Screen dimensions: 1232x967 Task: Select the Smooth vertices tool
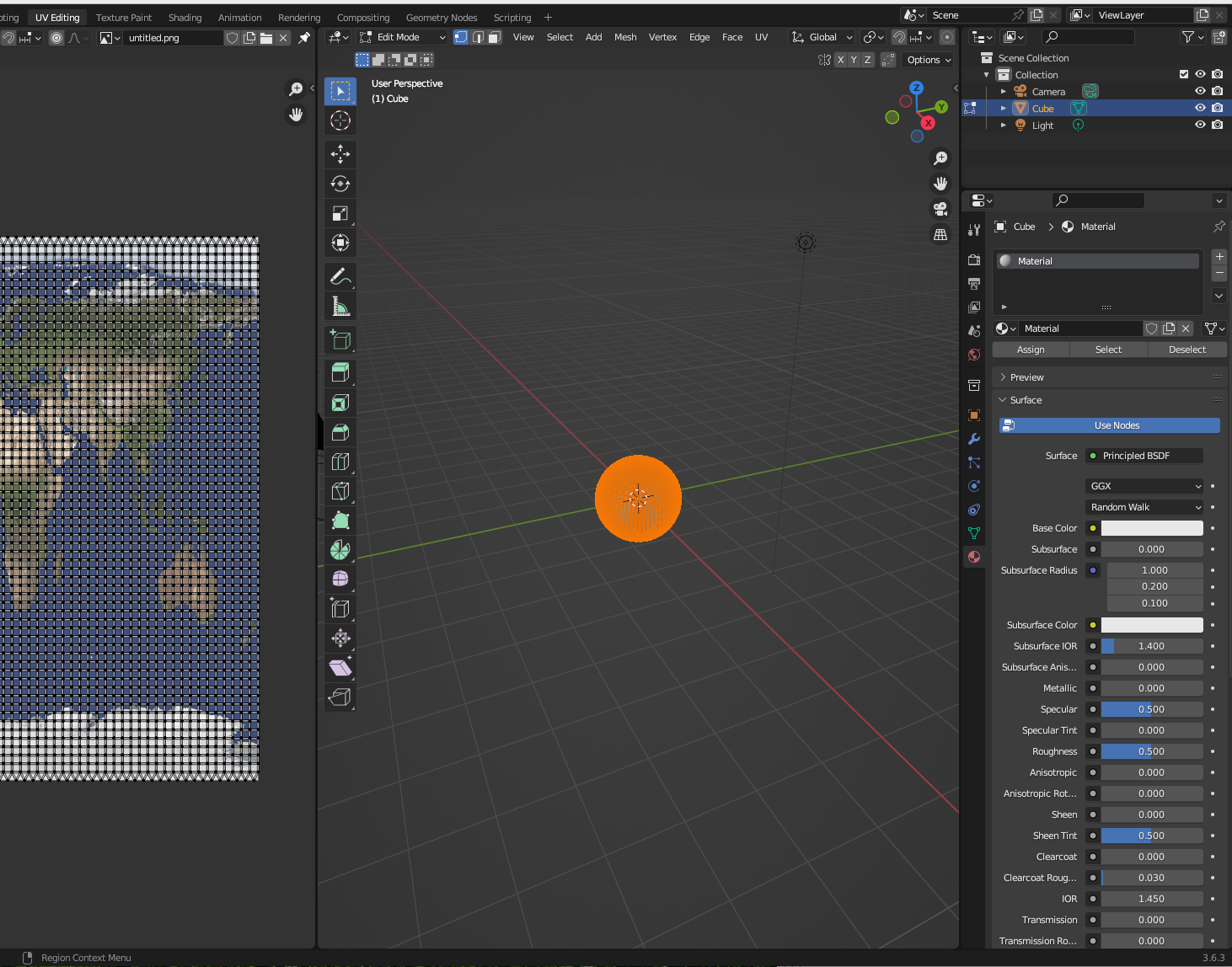click(340, 579)
